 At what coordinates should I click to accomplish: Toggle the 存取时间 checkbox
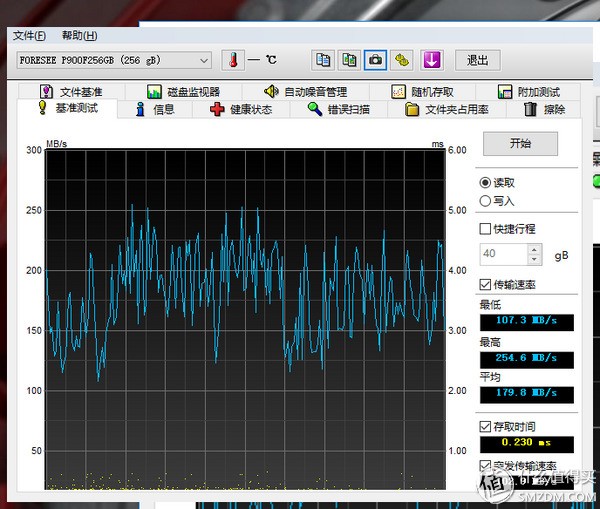click(x=485, y=426)
